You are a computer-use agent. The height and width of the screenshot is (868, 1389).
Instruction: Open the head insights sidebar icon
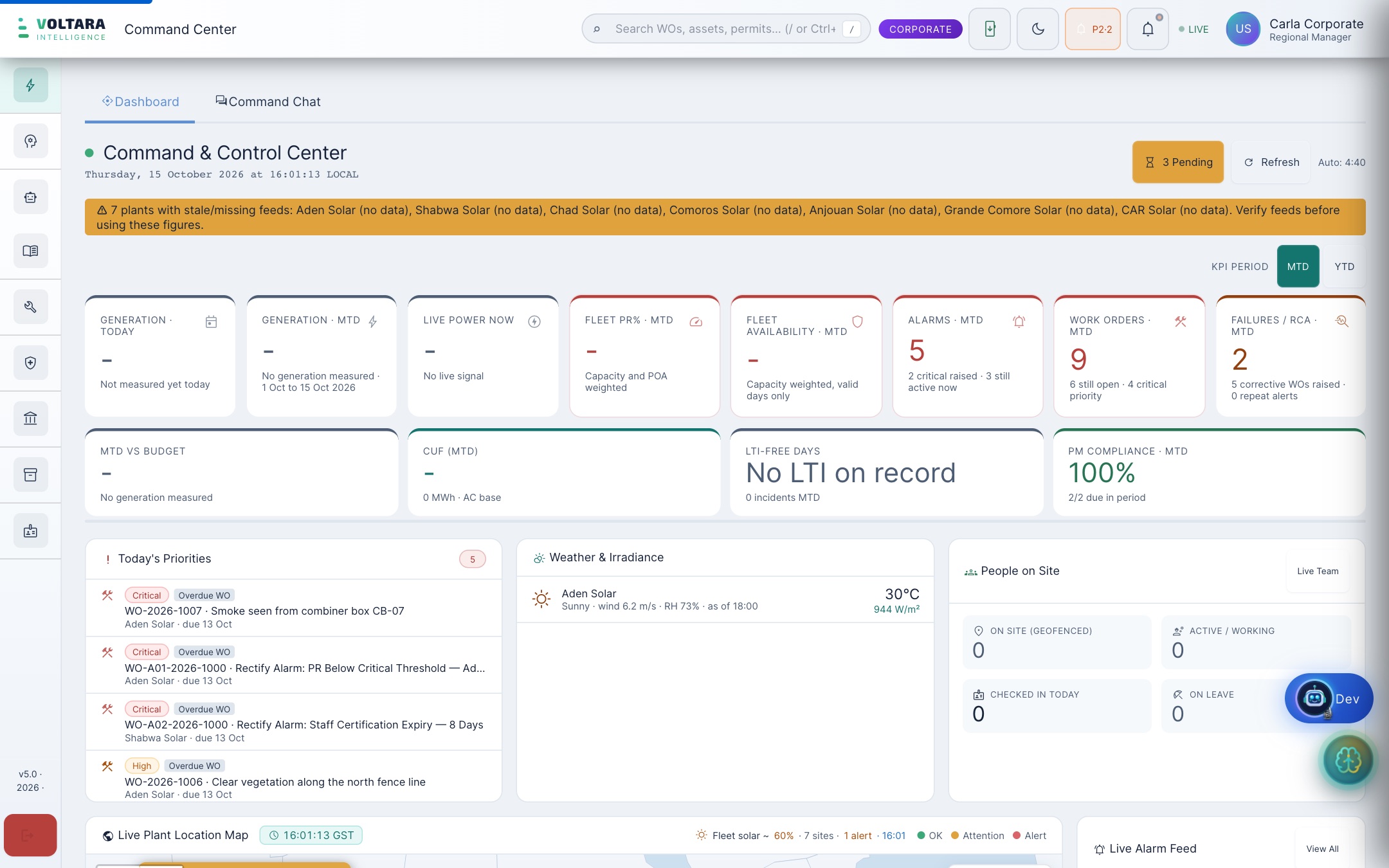click(x=30, y=141)
